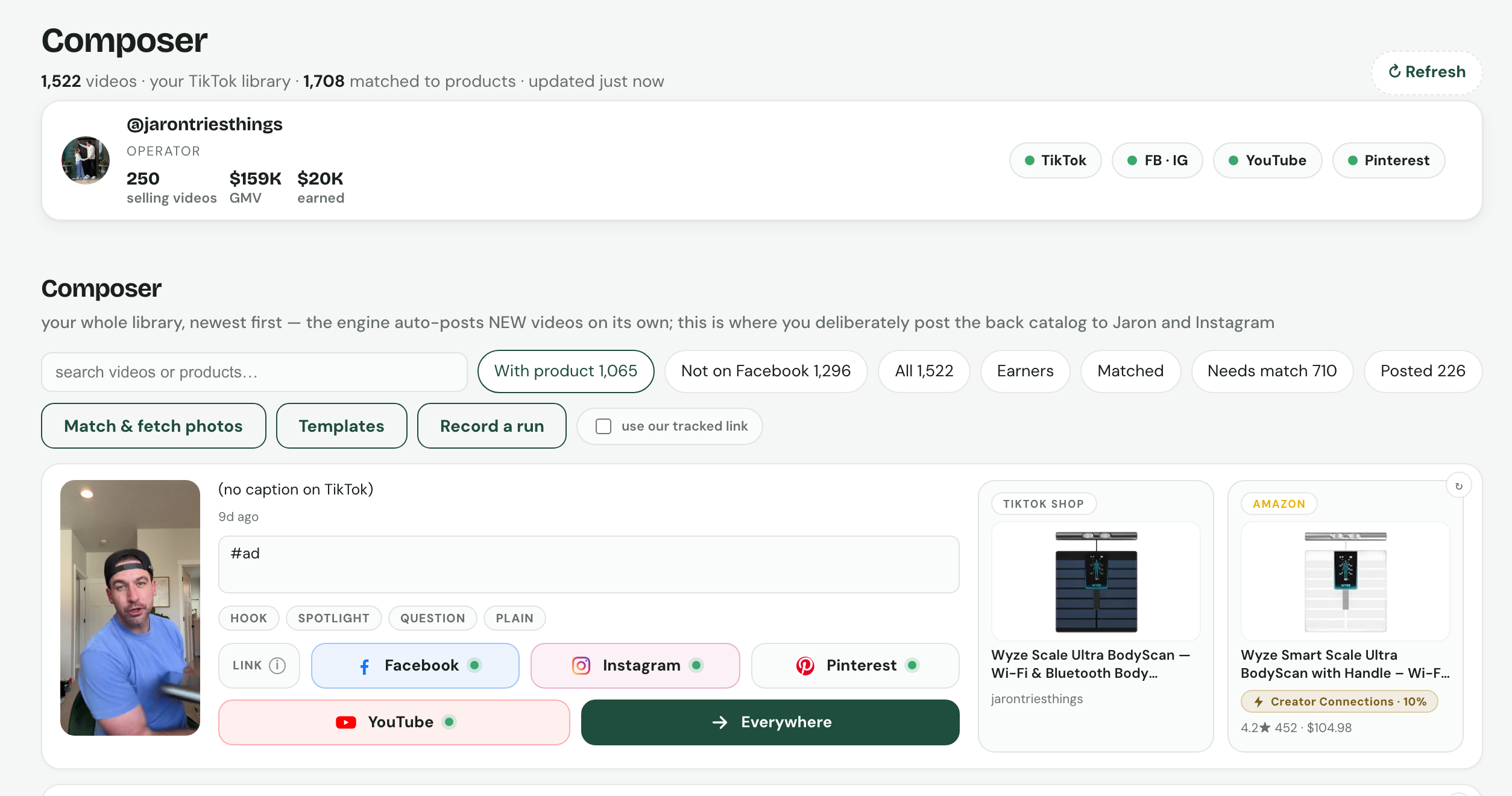Click the arrow icon on Everywhere button

(x=720, y=722)
